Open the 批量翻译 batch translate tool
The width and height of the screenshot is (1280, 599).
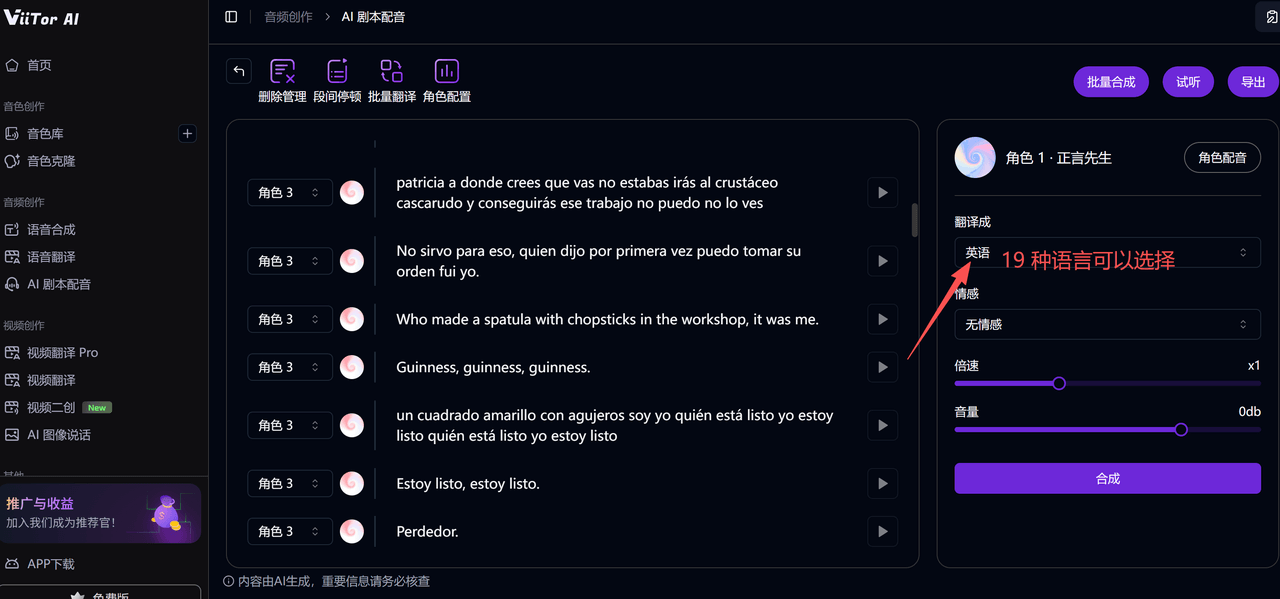[x=391, y=72]
